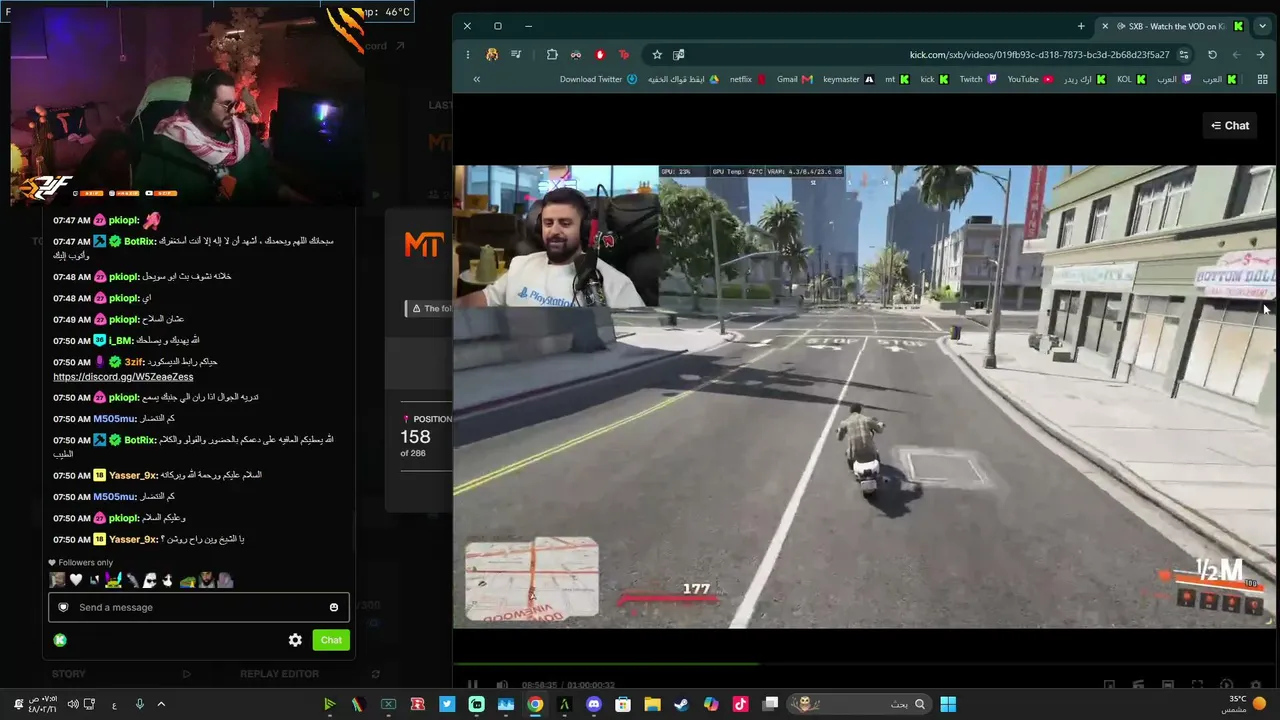1280x720 pixels.
Task: Open the browser tab search dropdown
Action: pos(1262,26)
